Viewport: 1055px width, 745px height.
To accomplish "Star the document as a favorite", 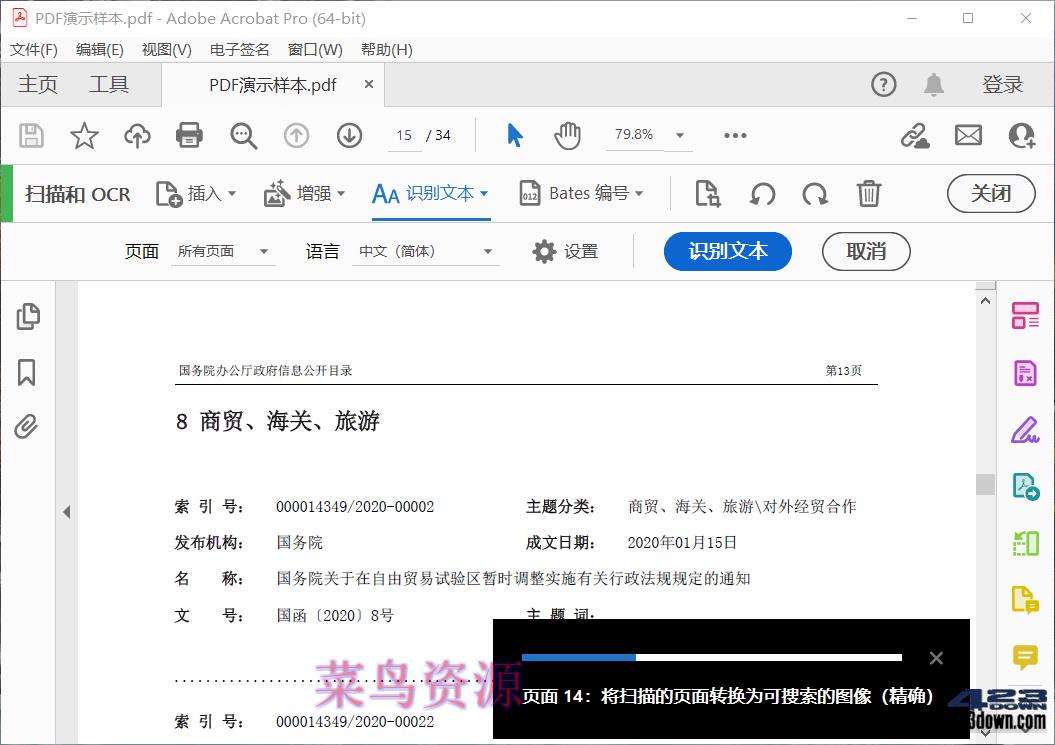I will click(x=84, y=135).
